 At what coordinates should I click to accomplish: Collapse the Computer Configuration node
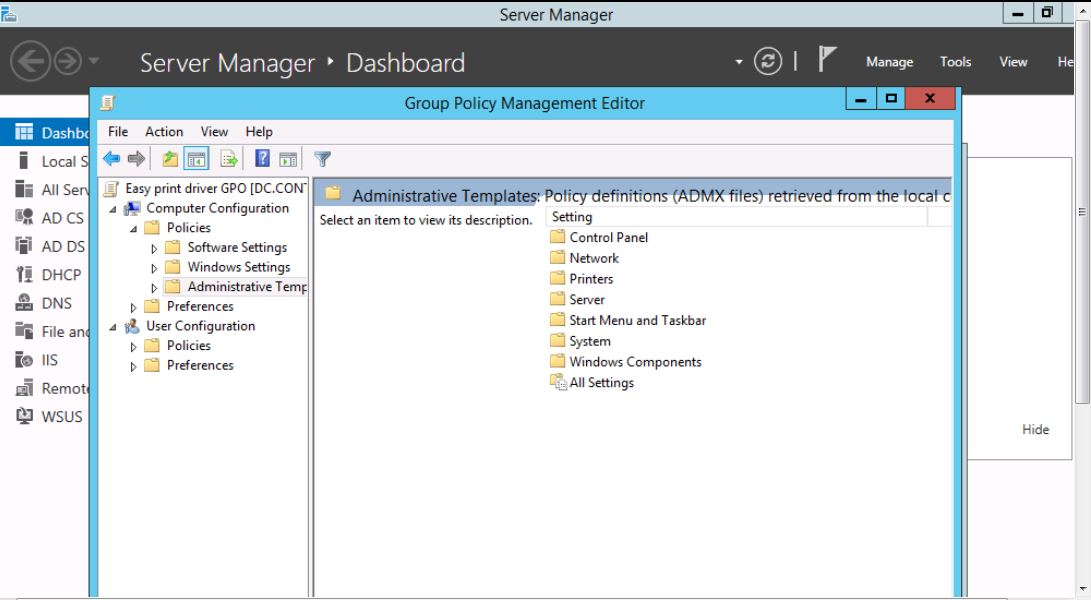point(113,209)
